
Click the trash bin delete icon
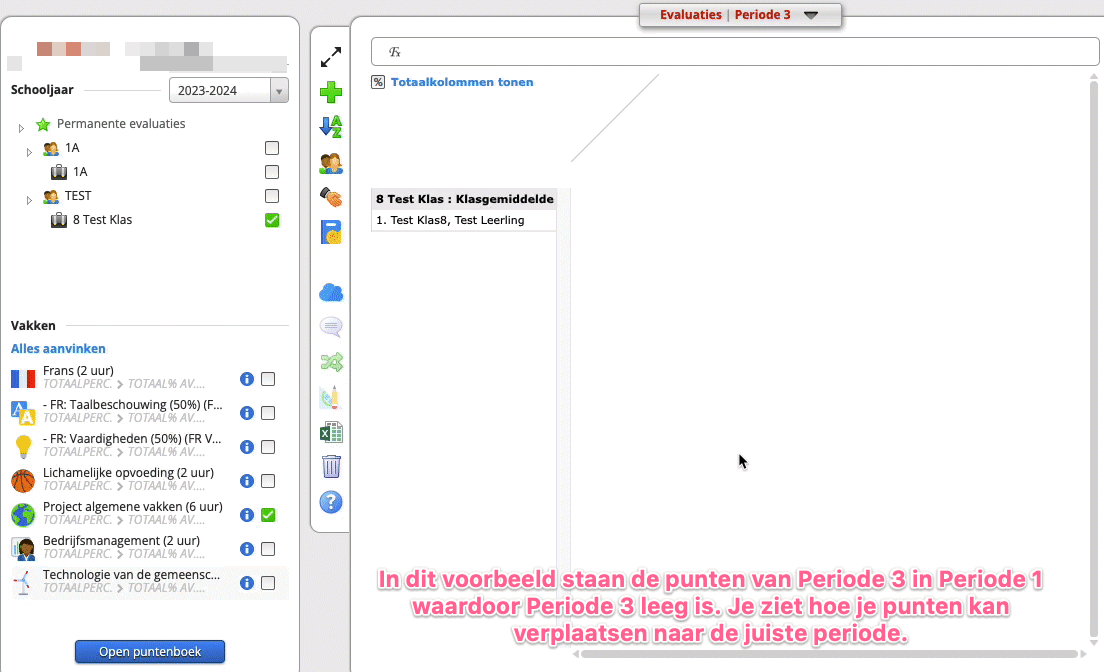331,466
